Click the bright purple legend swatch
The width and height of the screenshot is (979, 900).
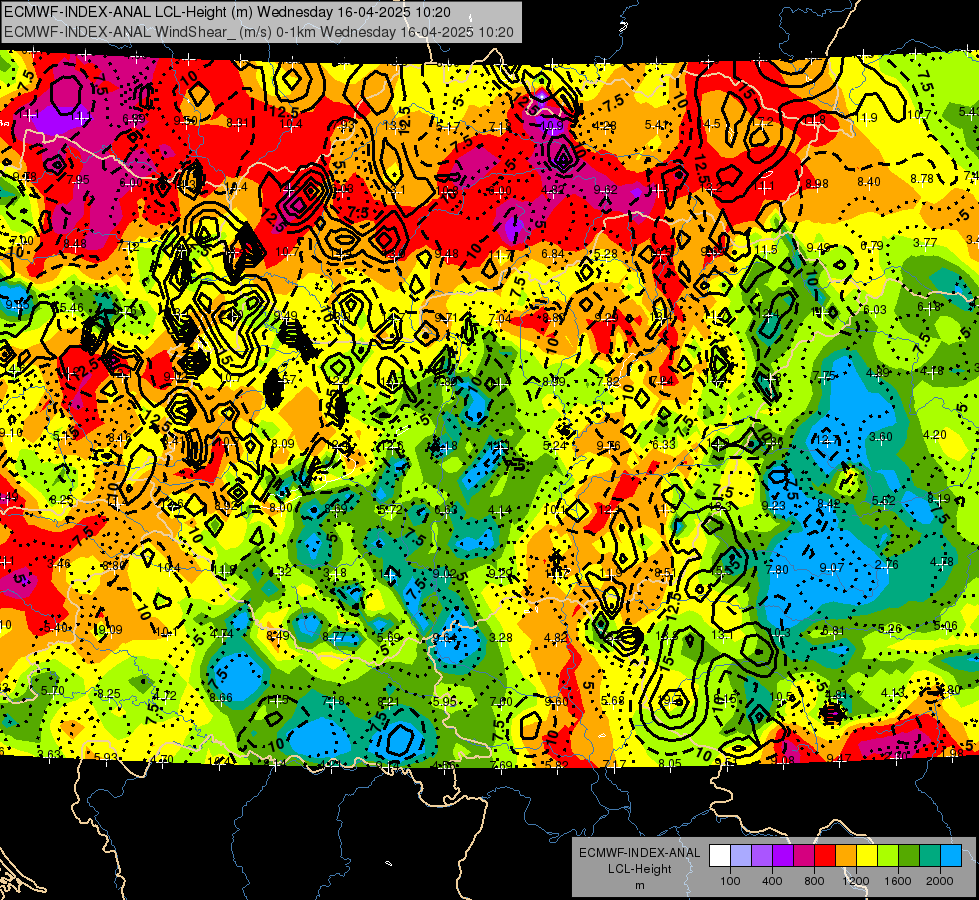click(x=783, y=856)
